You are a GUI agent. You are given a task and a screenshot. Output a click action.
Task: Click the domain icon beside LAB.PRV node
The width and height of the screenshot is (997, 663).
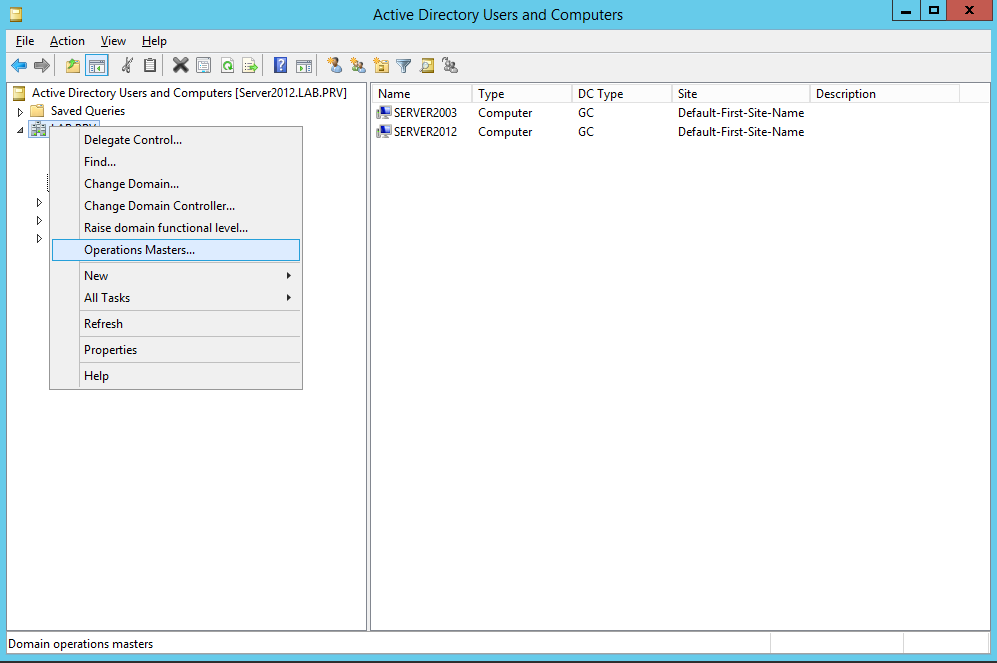(38, 129)
